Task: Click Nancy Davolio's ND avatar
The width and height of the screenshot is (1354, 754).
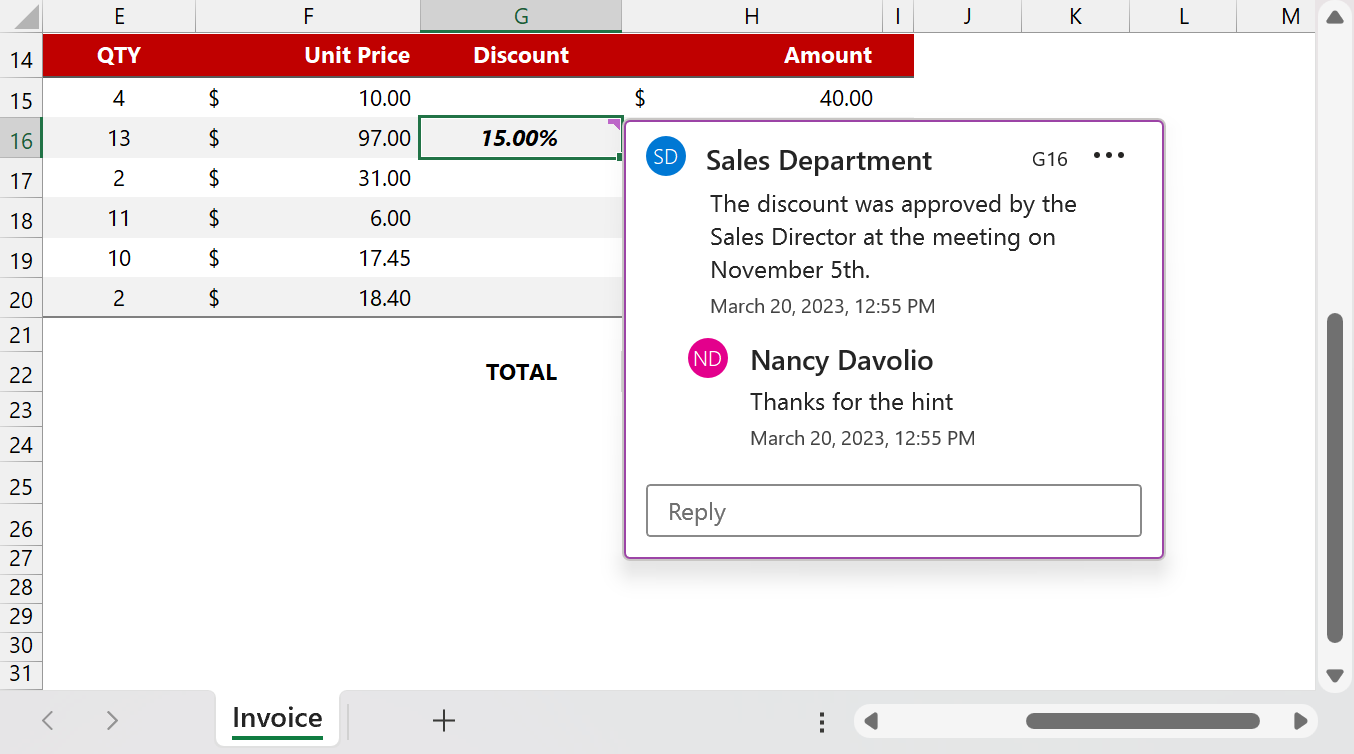Action: [708, 359]
